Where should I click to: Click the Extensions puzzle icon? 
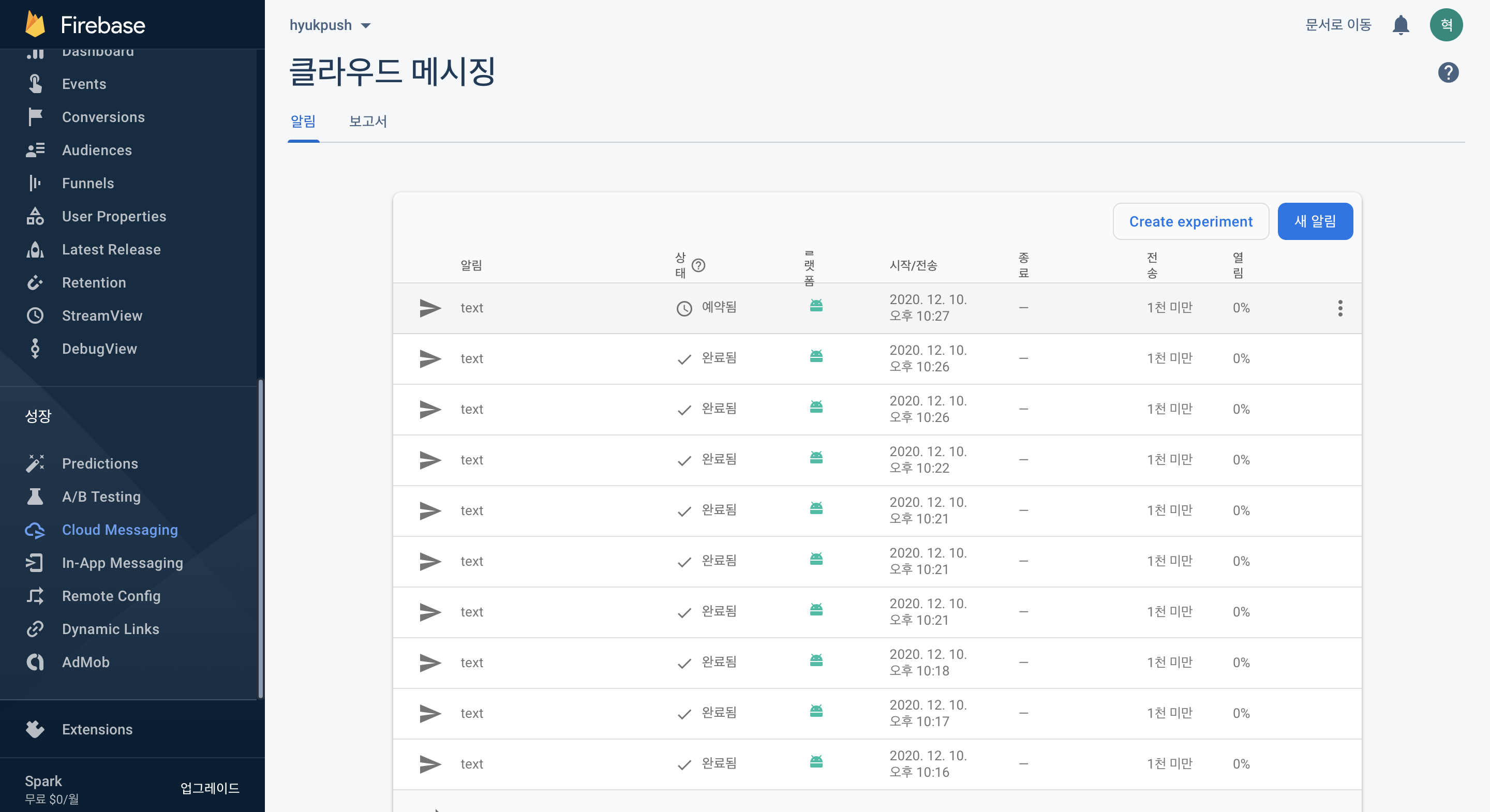pyautogui.click(x=35, y=729)
